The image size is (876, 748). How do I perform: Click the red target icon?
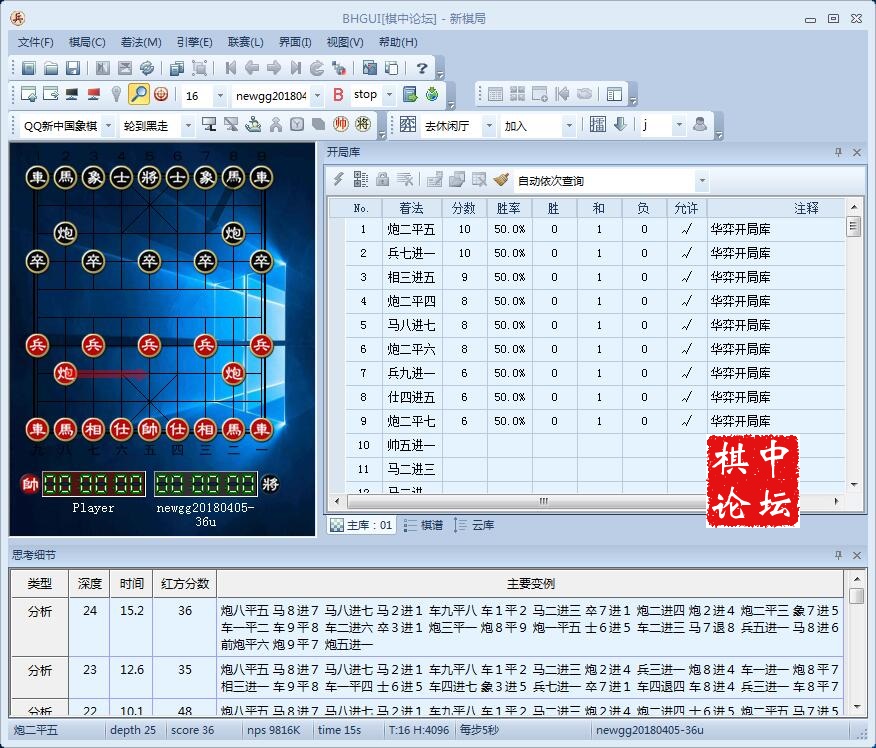coord(161,94)
